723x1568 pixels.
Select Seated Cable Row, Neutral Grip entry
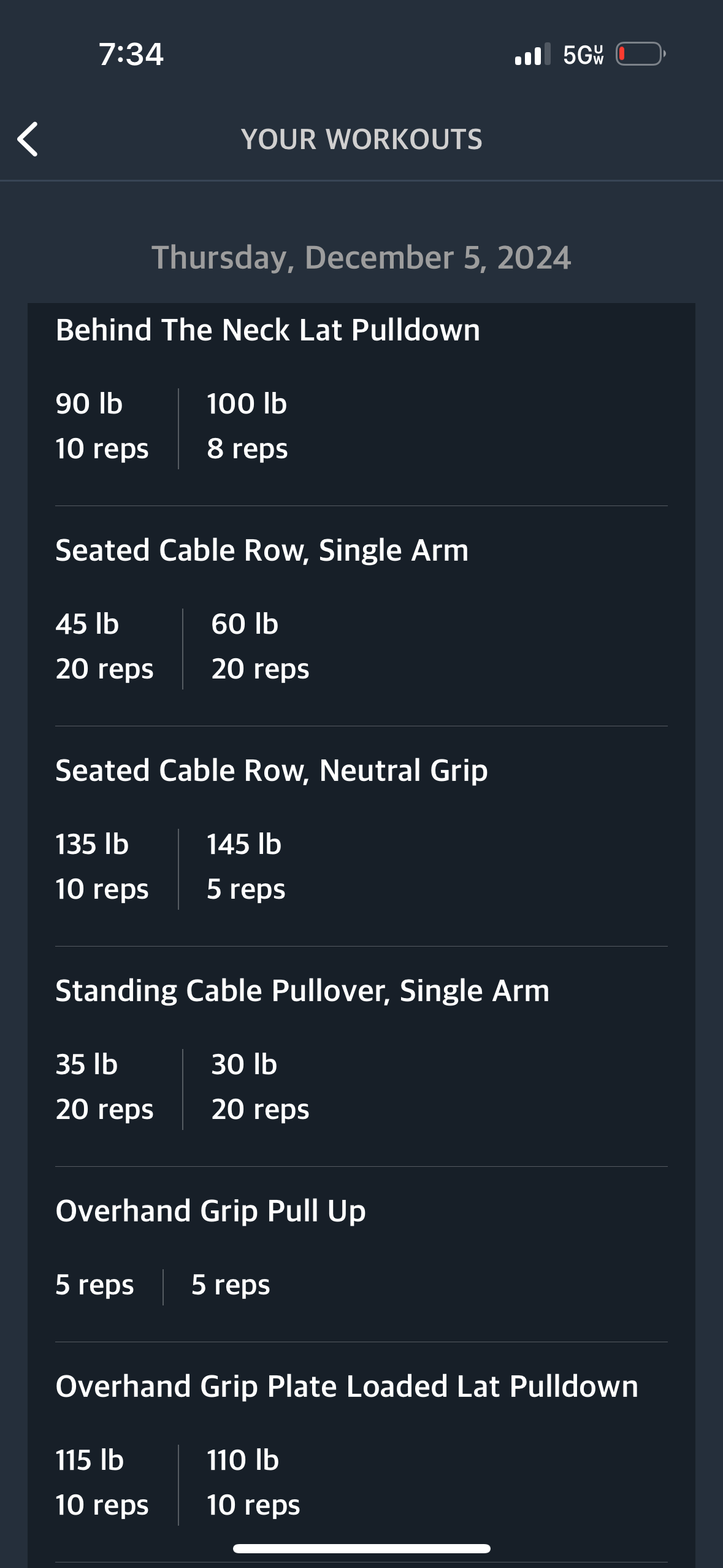[x=271, y=771]
